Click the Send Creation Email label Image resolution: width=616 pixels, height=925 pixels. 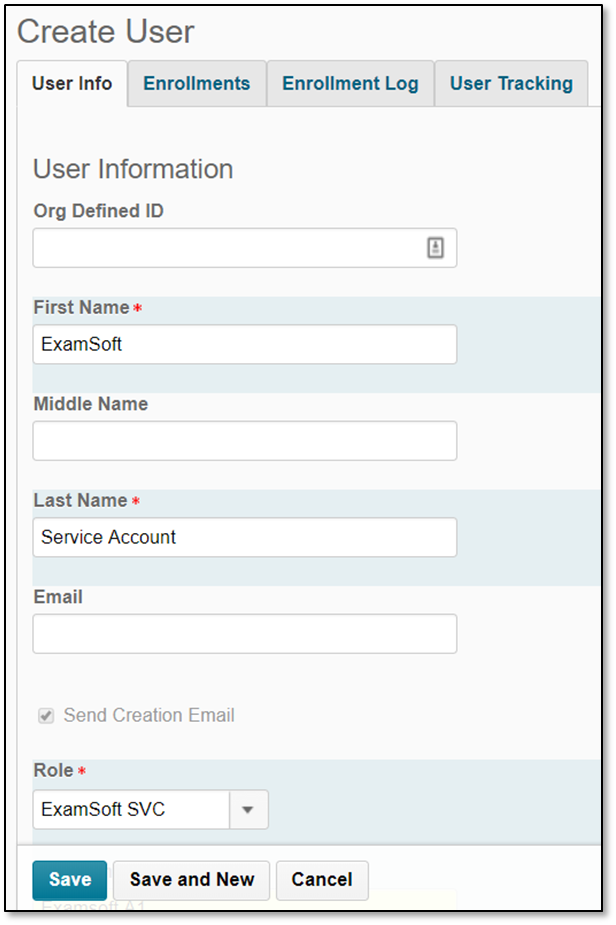[x=149, y=716]
